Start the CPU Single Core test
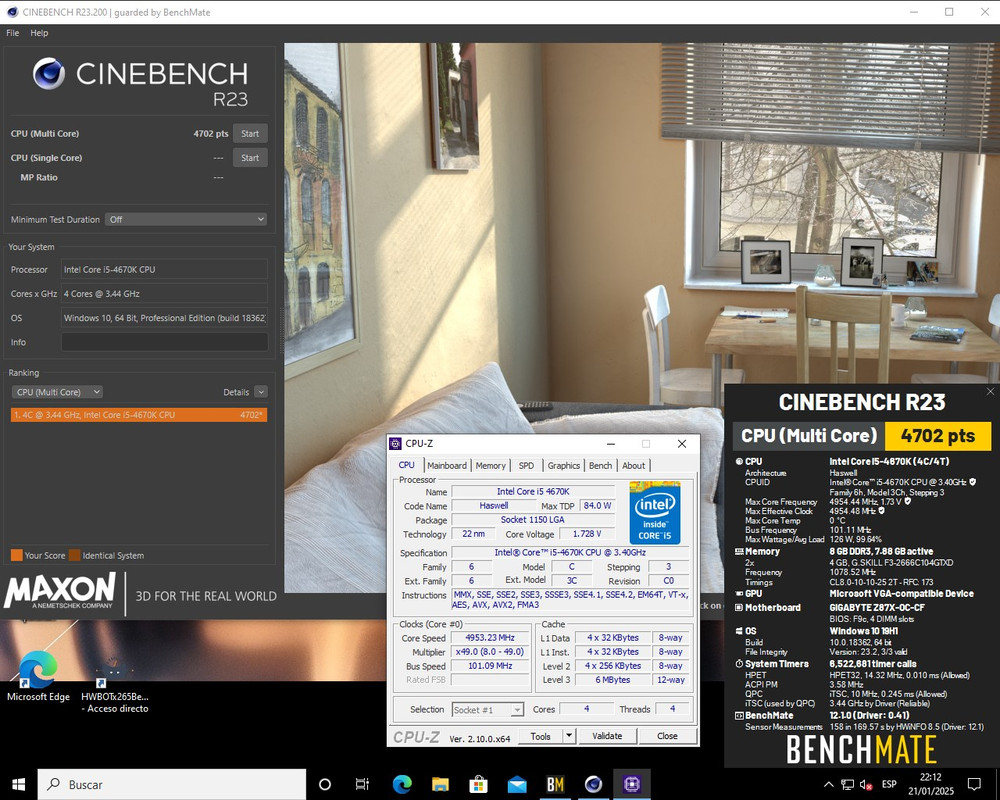The width and height of the screenshot is (1000, 800). click(x=250, y=158)
